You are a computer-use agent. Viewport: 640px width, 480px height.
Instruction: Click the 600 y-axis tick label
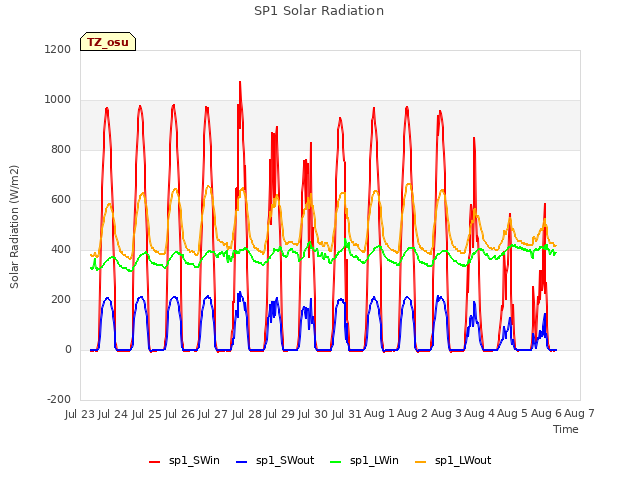[61, 200]
